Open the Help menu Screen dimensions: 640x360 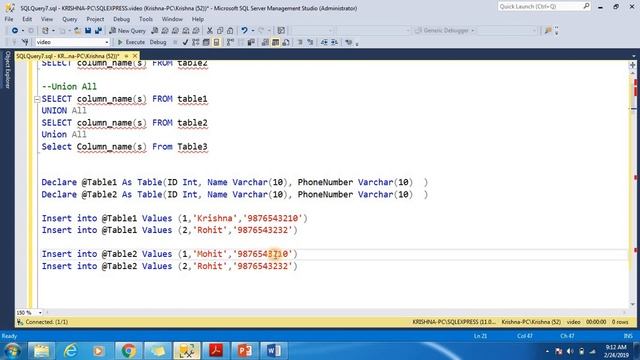198,19
